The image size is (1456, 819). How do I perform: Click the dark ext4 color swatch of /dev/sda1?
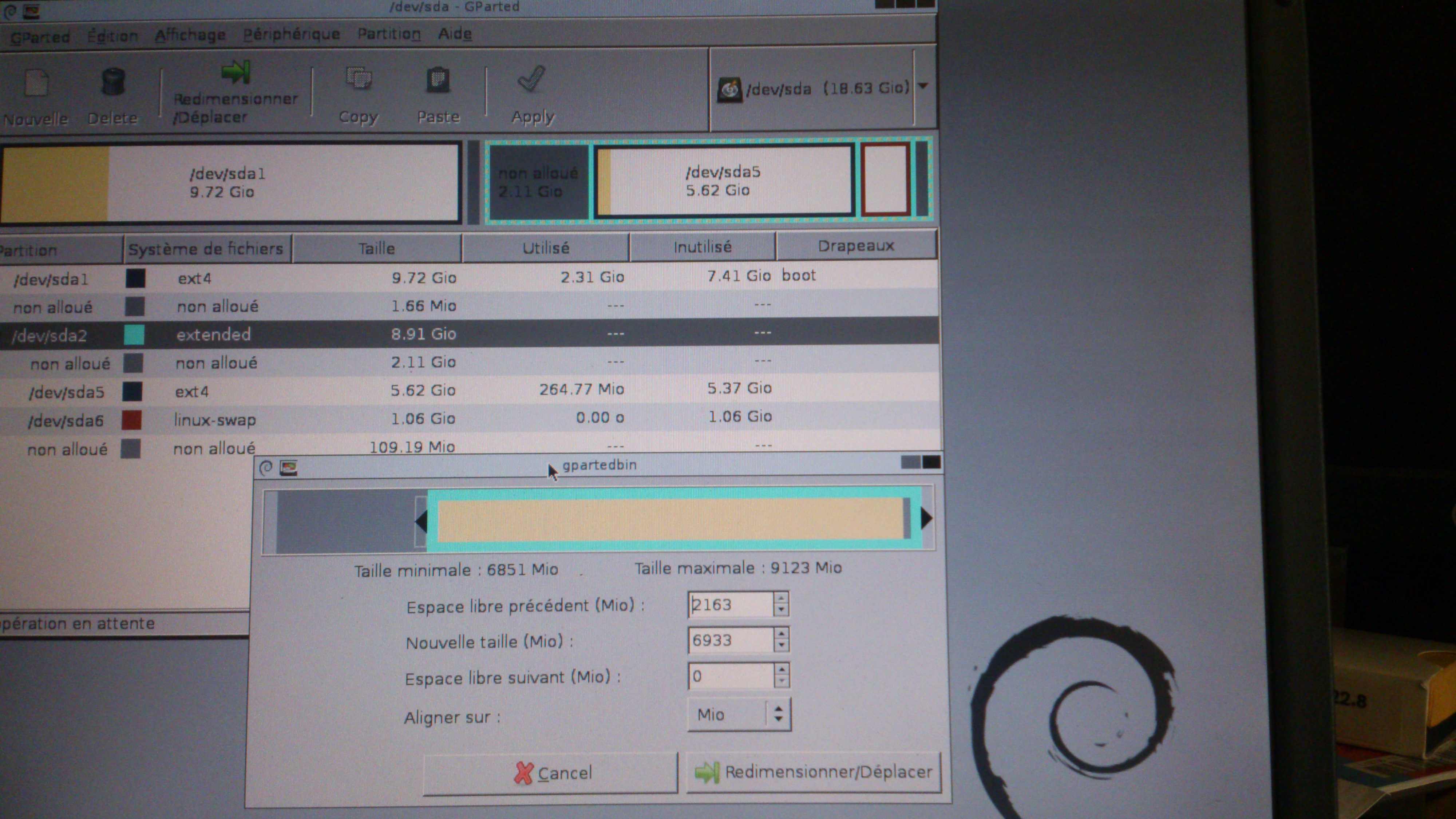(135, 278)
